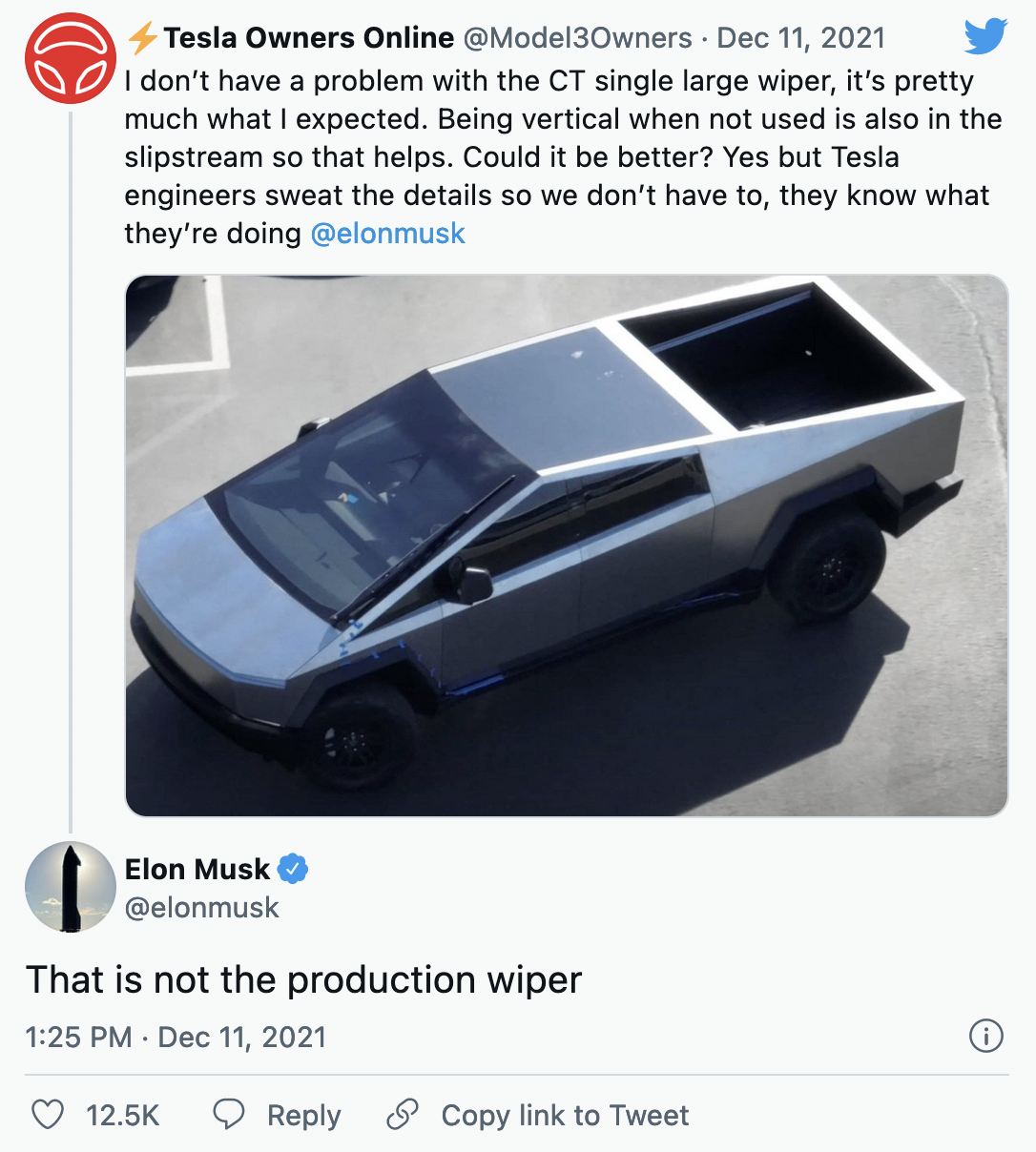Click the copy link chain icon

tap(404, 1114)
